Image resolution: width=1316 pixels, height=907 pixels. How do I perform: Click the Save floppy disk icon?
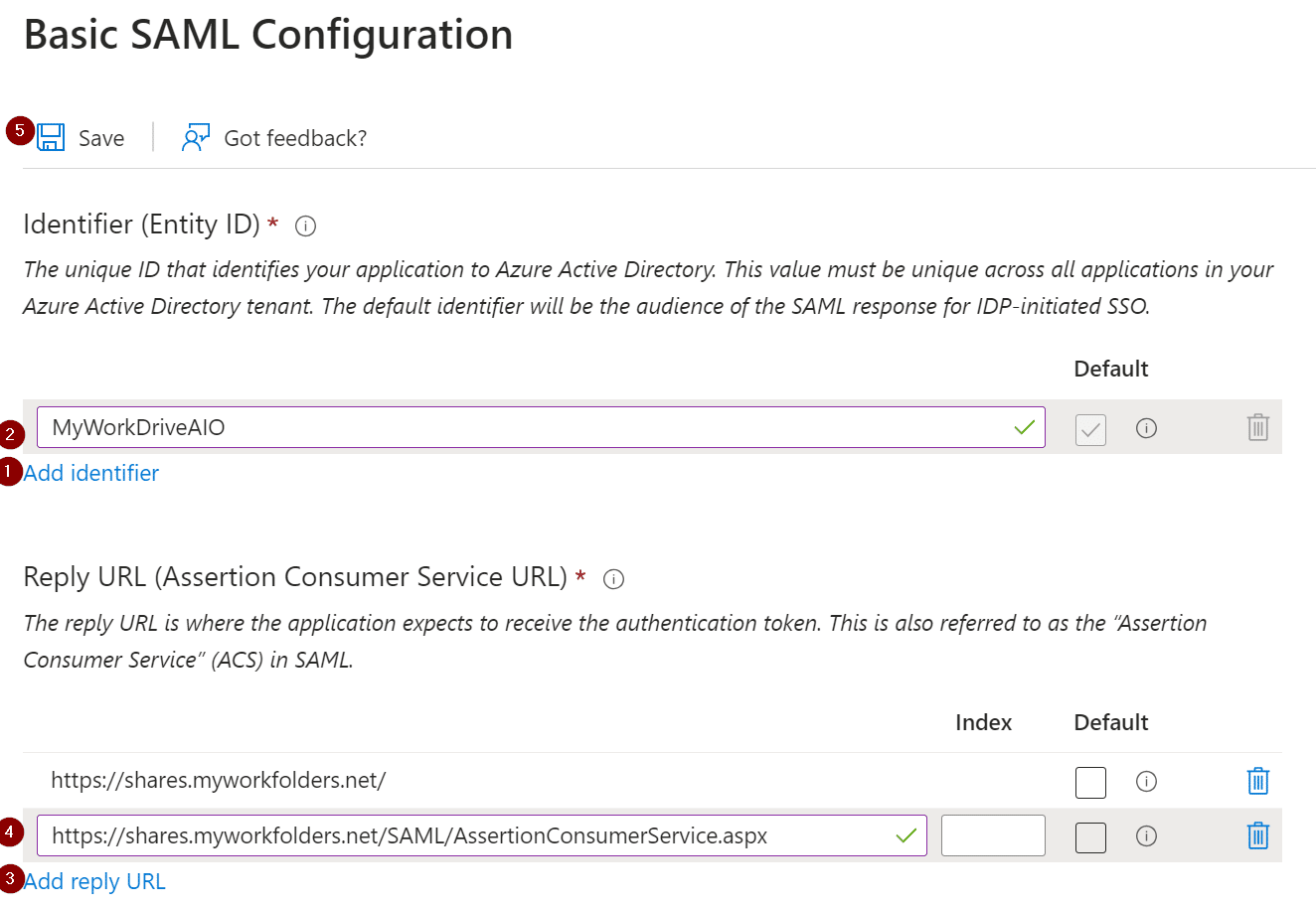pos(50,137)
